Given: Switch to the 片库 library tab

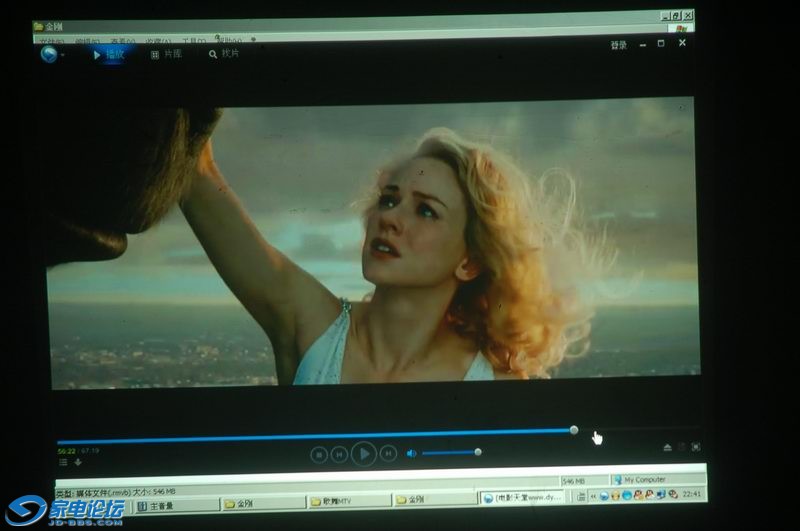Looking at the screenshot, I should [167, 54].
